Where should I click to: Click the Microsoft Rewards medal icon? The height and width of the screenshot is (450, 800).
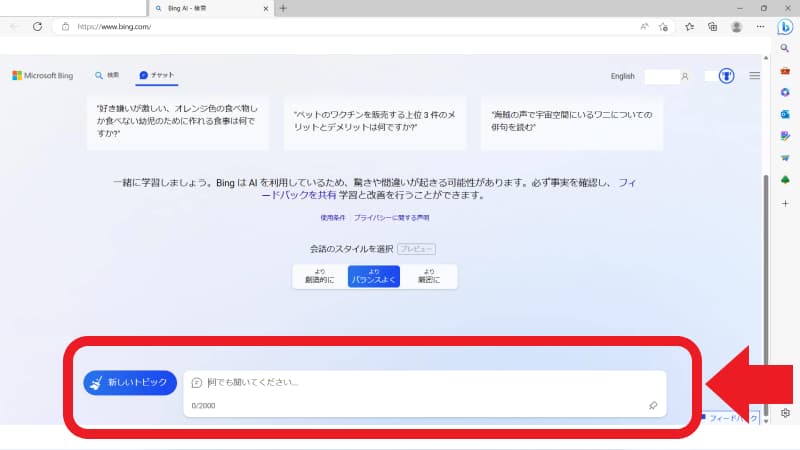pos(727,76)
